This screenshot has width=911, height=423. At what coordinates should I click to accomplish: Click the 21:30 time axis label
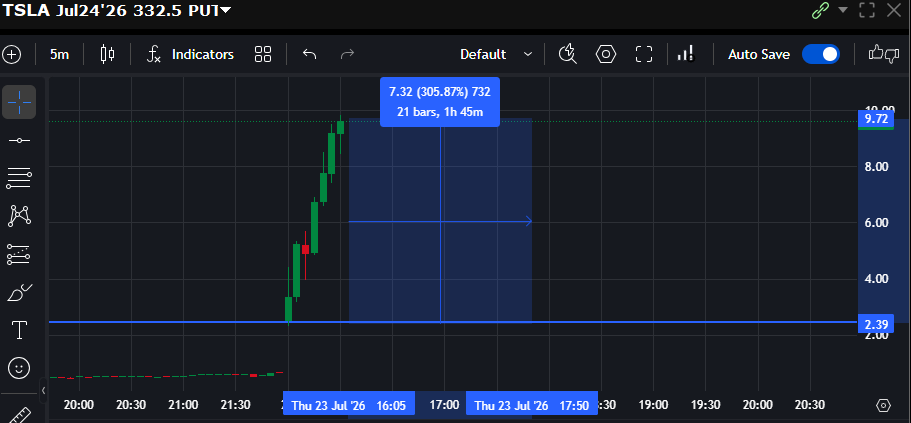pyautogui.click(x=235, y=405)
